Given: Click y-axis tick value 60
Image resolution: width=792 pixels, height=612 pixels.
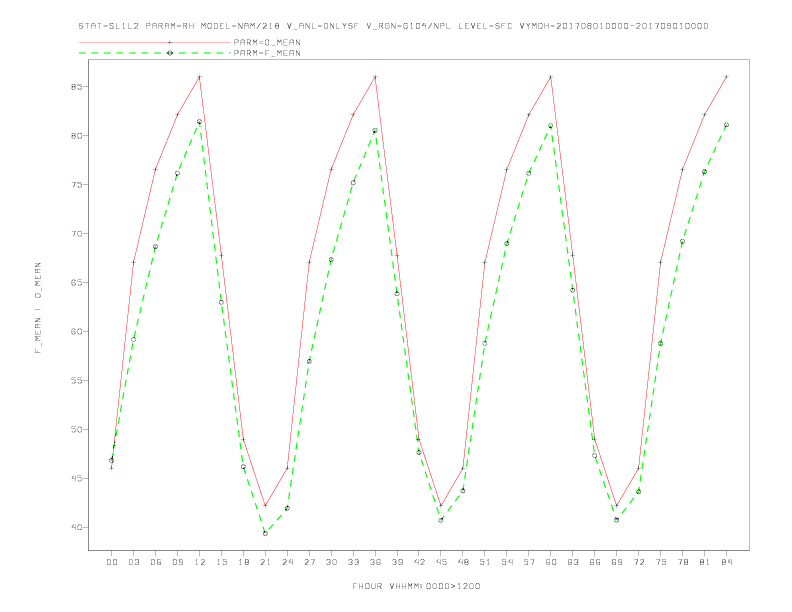Looking at the screenshot, I should (x=76, y=332).
